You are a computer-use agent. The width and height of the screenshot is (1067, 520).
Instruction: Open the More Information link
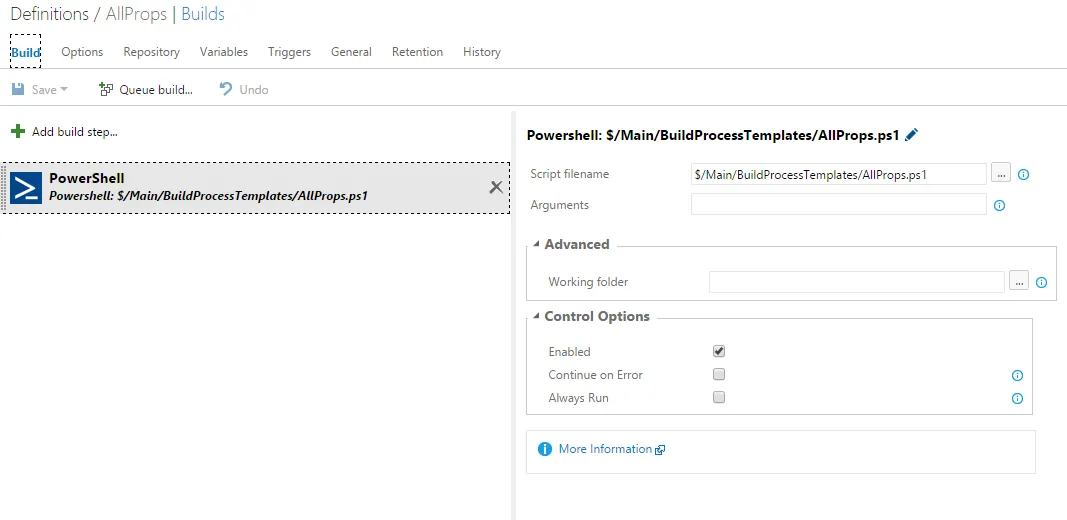605,449
